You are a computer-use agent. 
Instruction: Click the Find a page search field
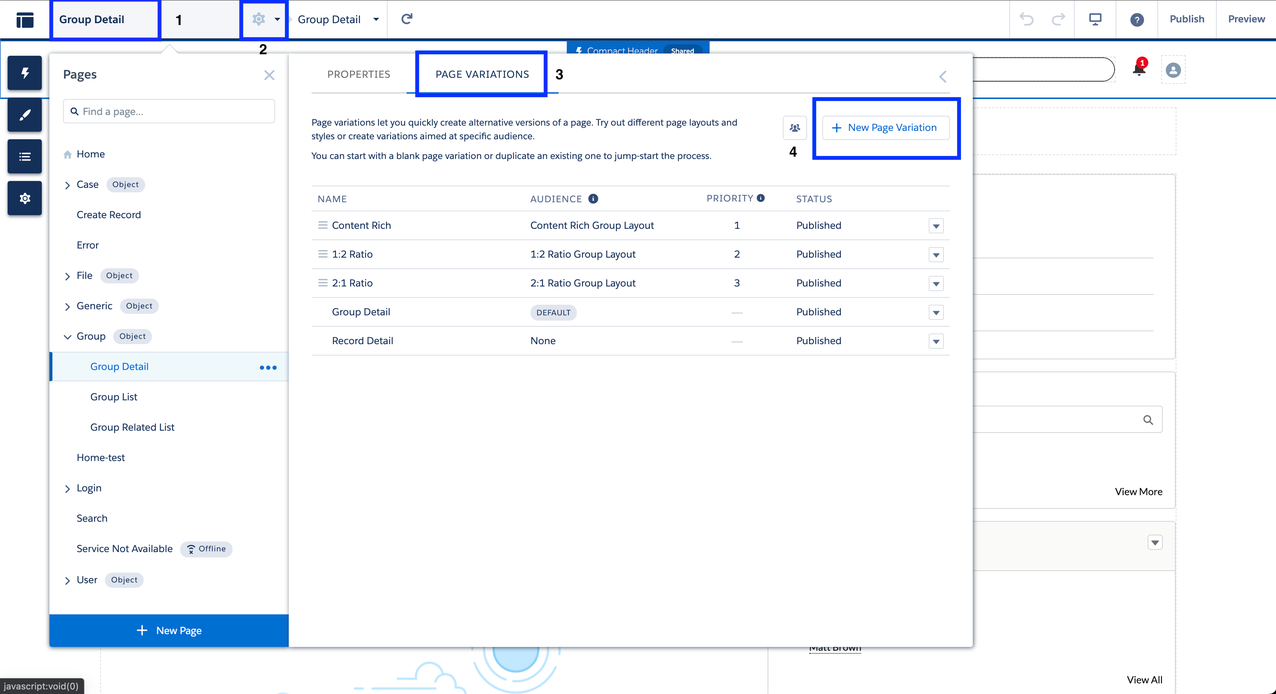pos(169,111)
